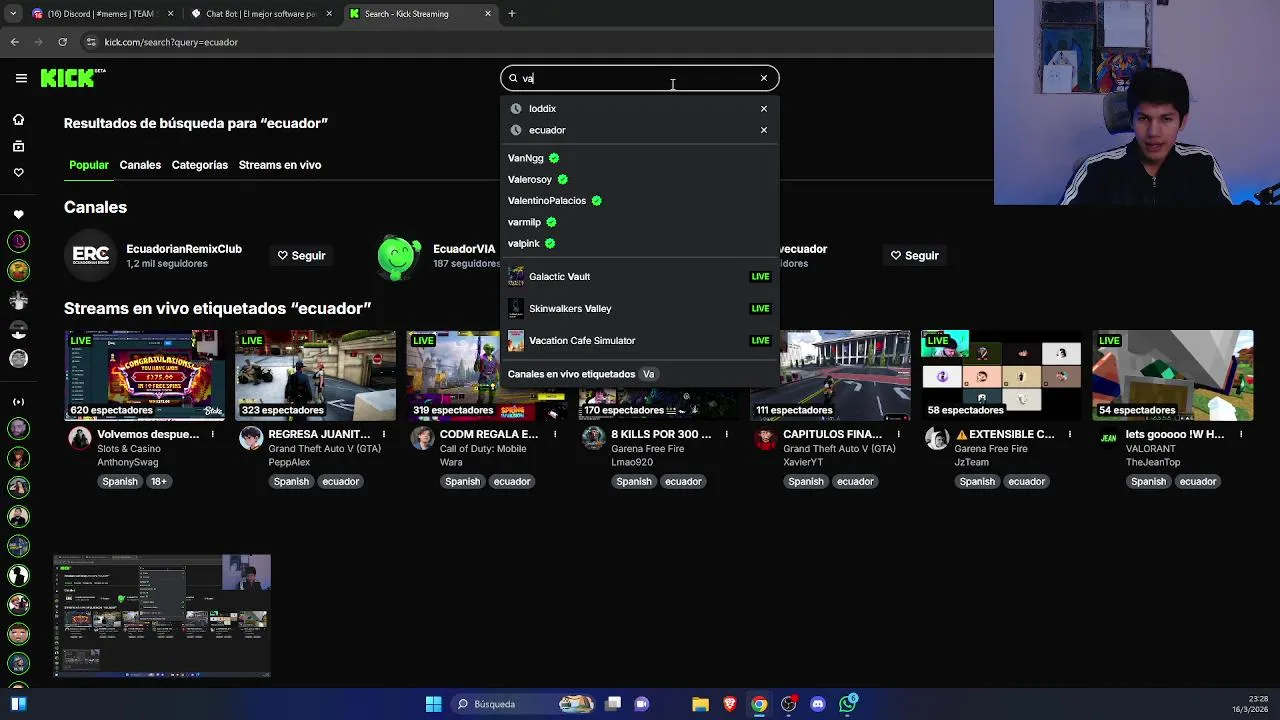Open options for CAPITULOS FINA... stream
The height and width of the screenshot is (720, 1280).
pyautogui.click(x=897, y=435)
